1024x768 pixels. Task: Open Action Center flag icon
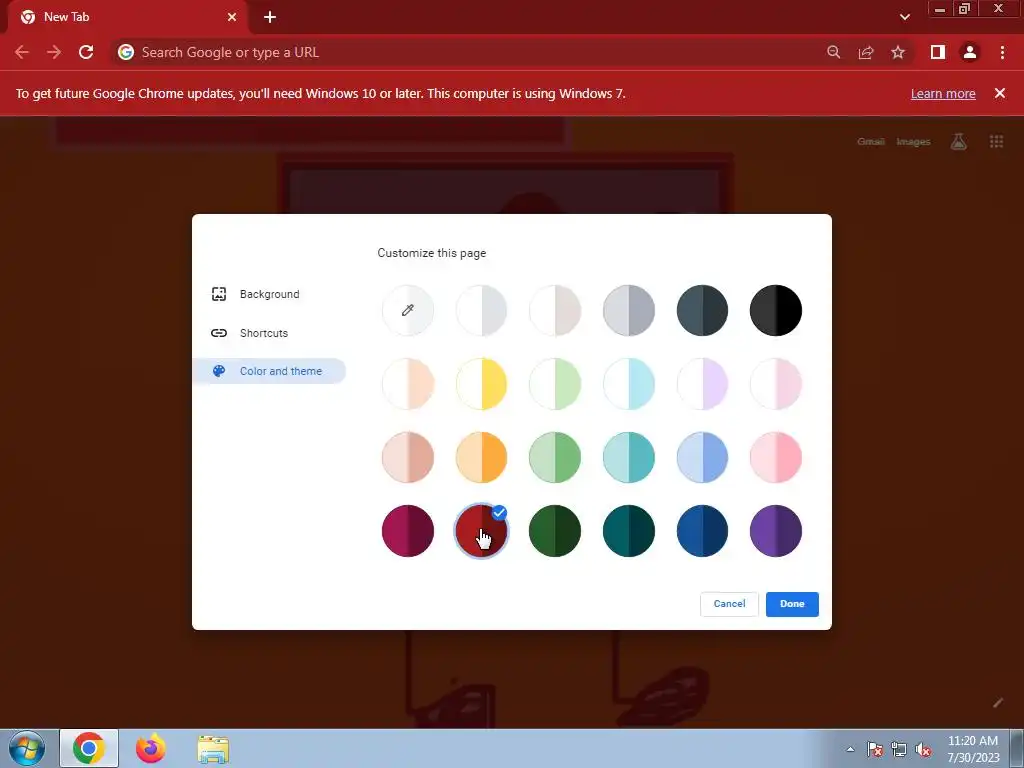click(874, 749)
